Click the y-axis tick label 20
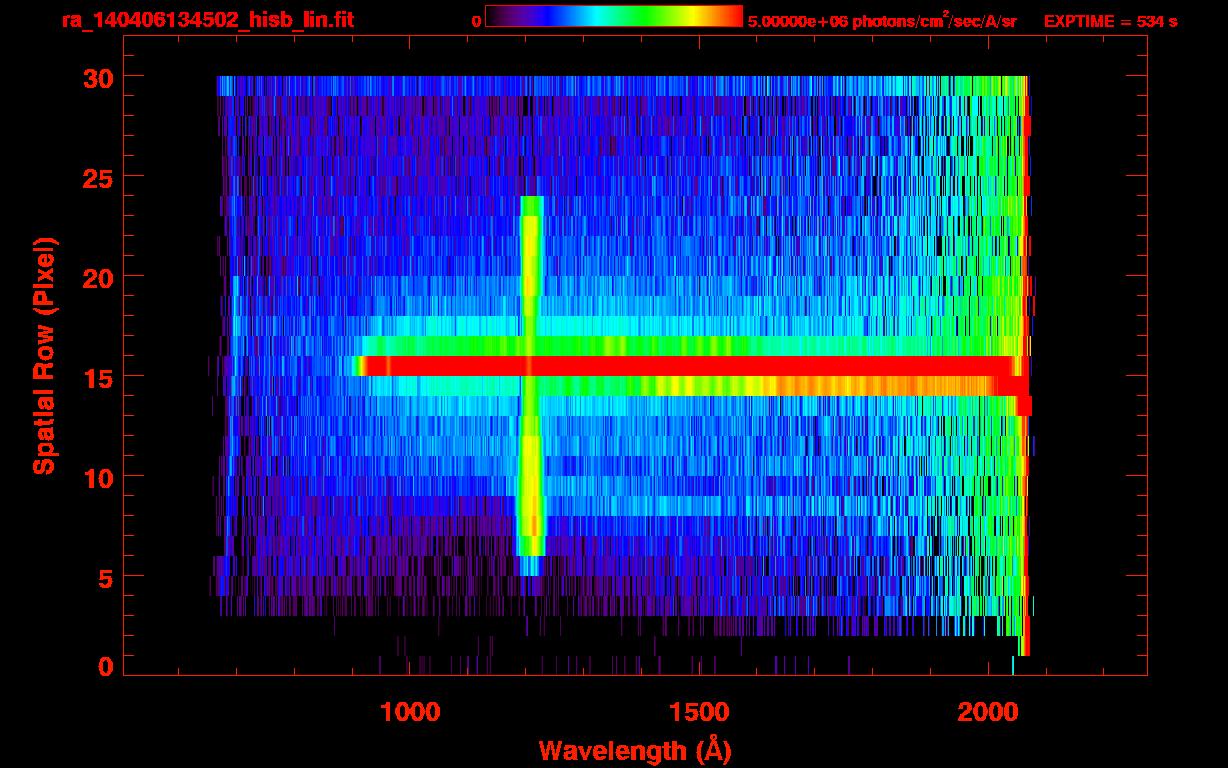The width and height of the screenshot is (1228, 768). click(x=97, y=277)
